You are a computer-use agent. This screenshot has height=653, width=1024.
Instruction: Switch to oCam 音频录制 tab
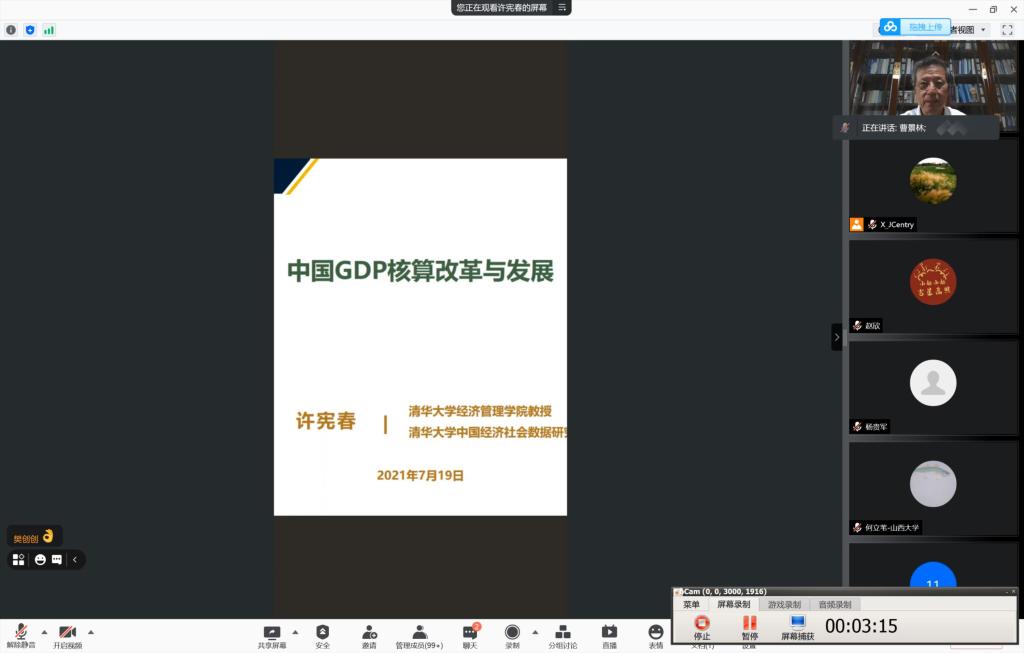(x=835, y=605)
